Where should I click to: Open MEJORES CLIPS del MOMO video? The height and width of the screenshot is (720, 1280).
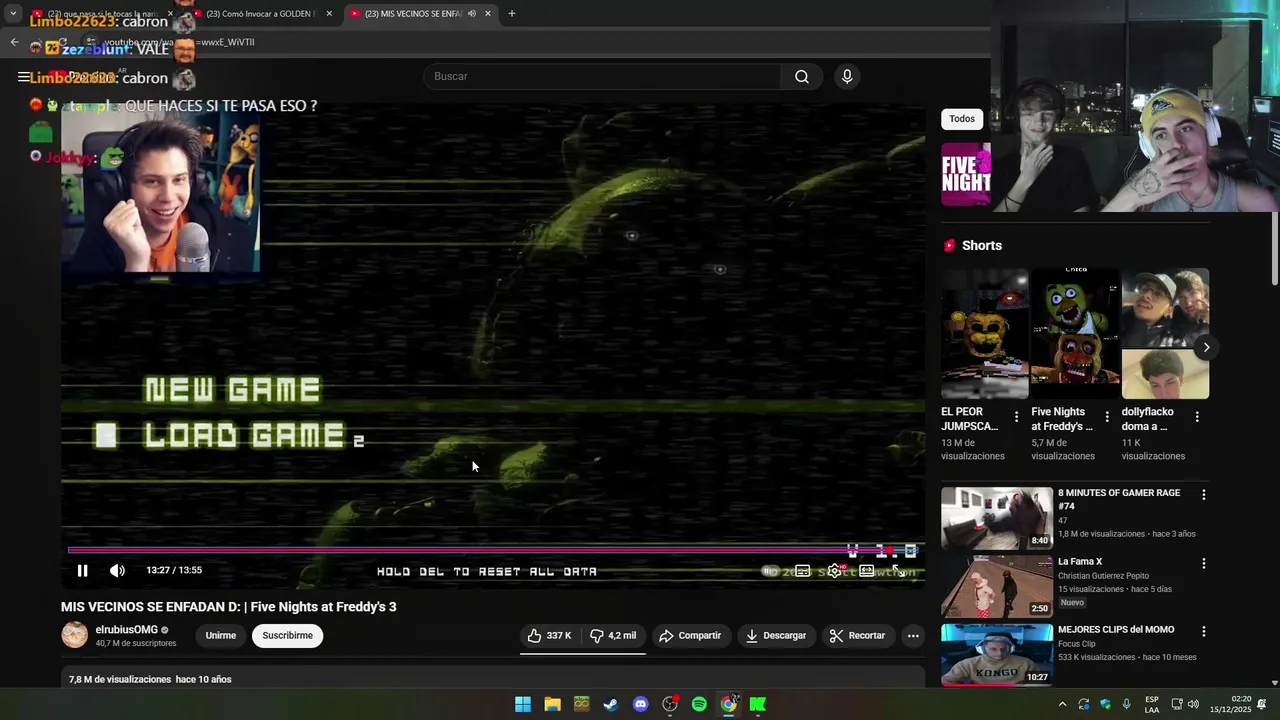tap(997, 654)
